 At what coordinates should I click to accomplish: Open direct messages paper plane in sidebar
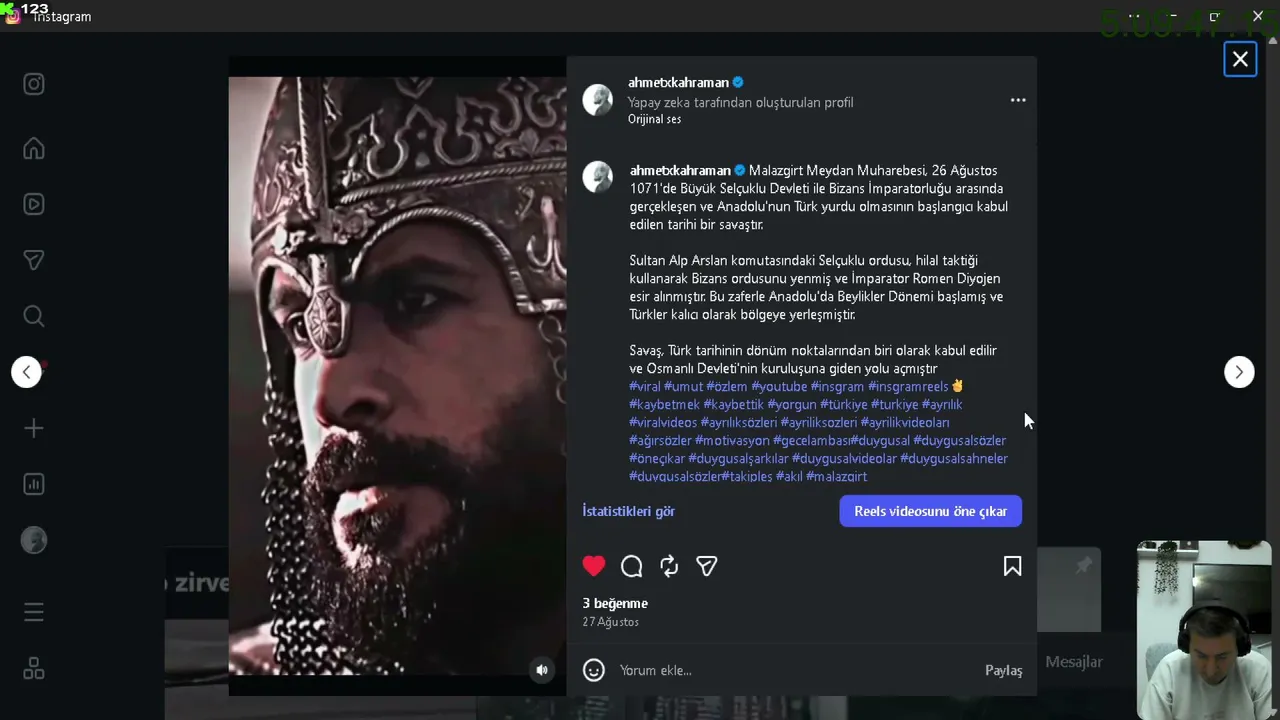(x=34, y=260)
